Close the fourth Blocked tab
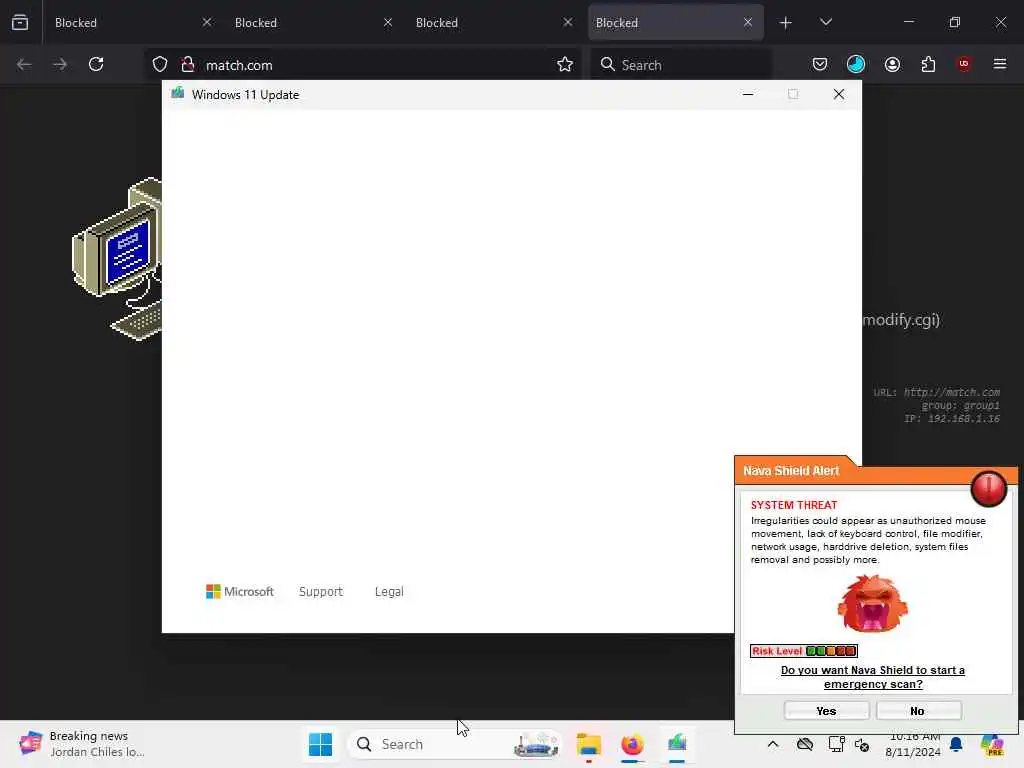The height and width of the screenshot is (768, 1024). [748, 22]
